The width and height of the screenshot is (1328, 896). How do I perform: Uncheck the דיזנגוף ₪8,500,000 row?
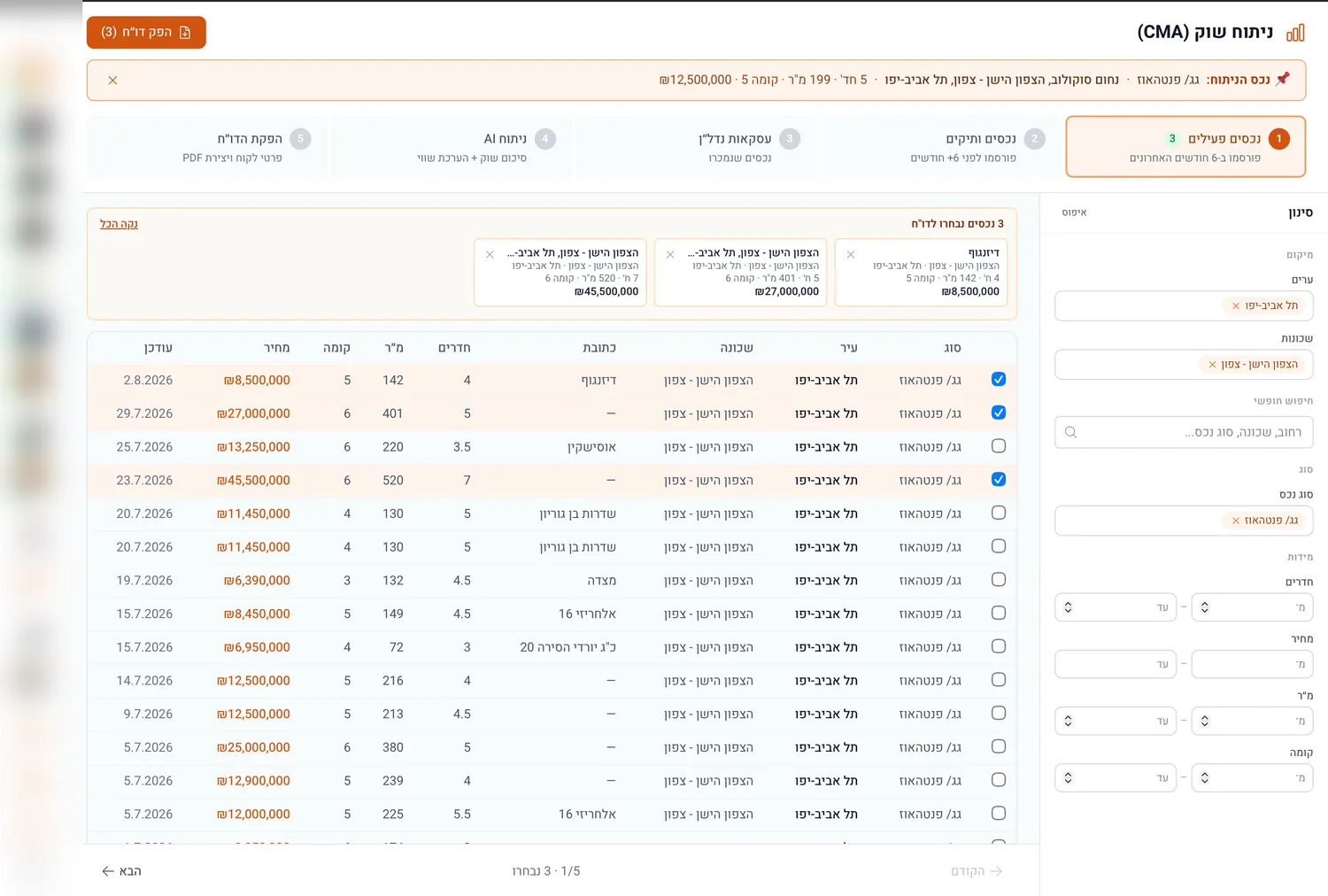[999, 379]
